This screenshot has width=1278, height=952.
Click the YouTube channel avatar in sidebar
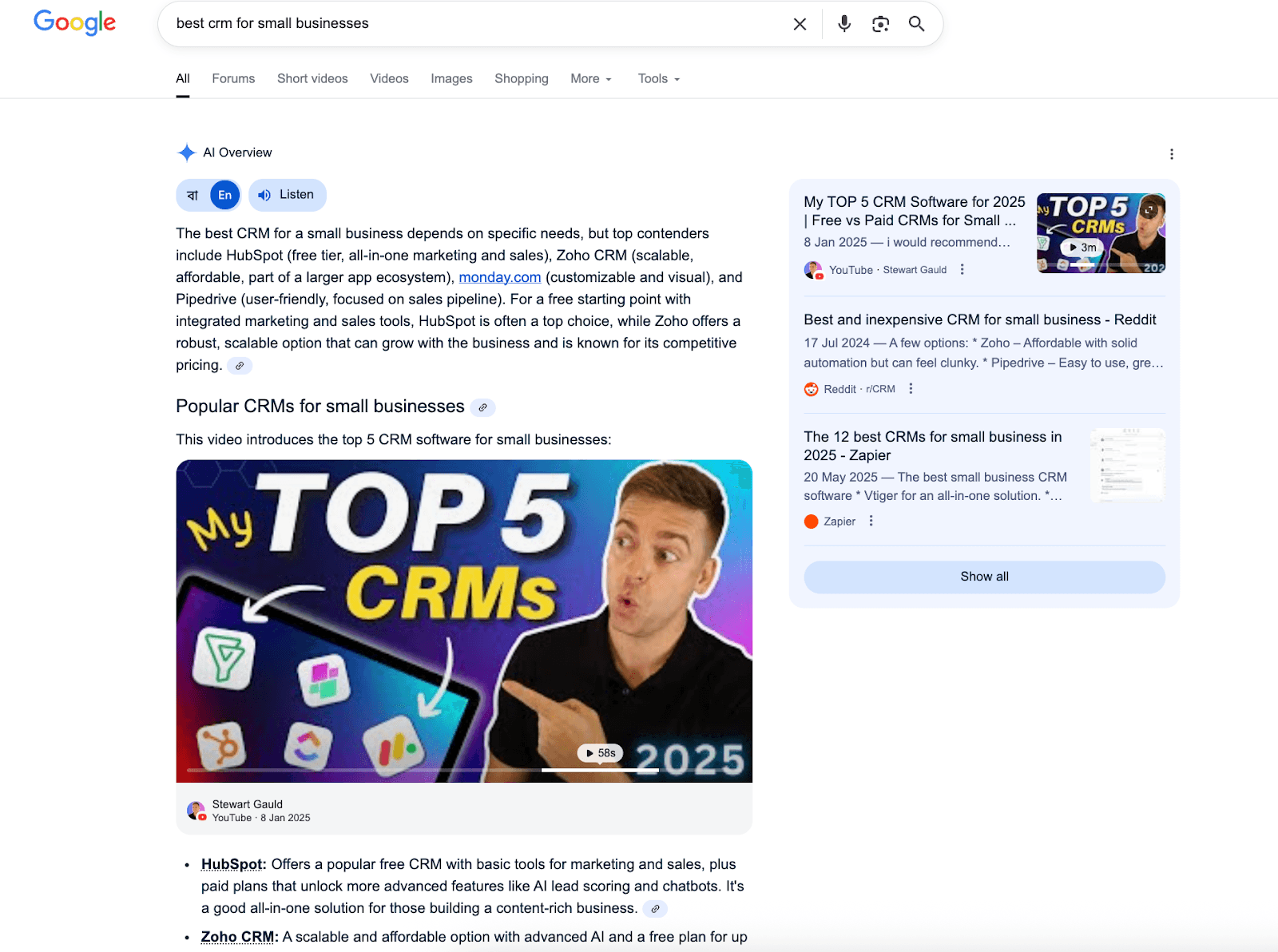coord(813,270)
